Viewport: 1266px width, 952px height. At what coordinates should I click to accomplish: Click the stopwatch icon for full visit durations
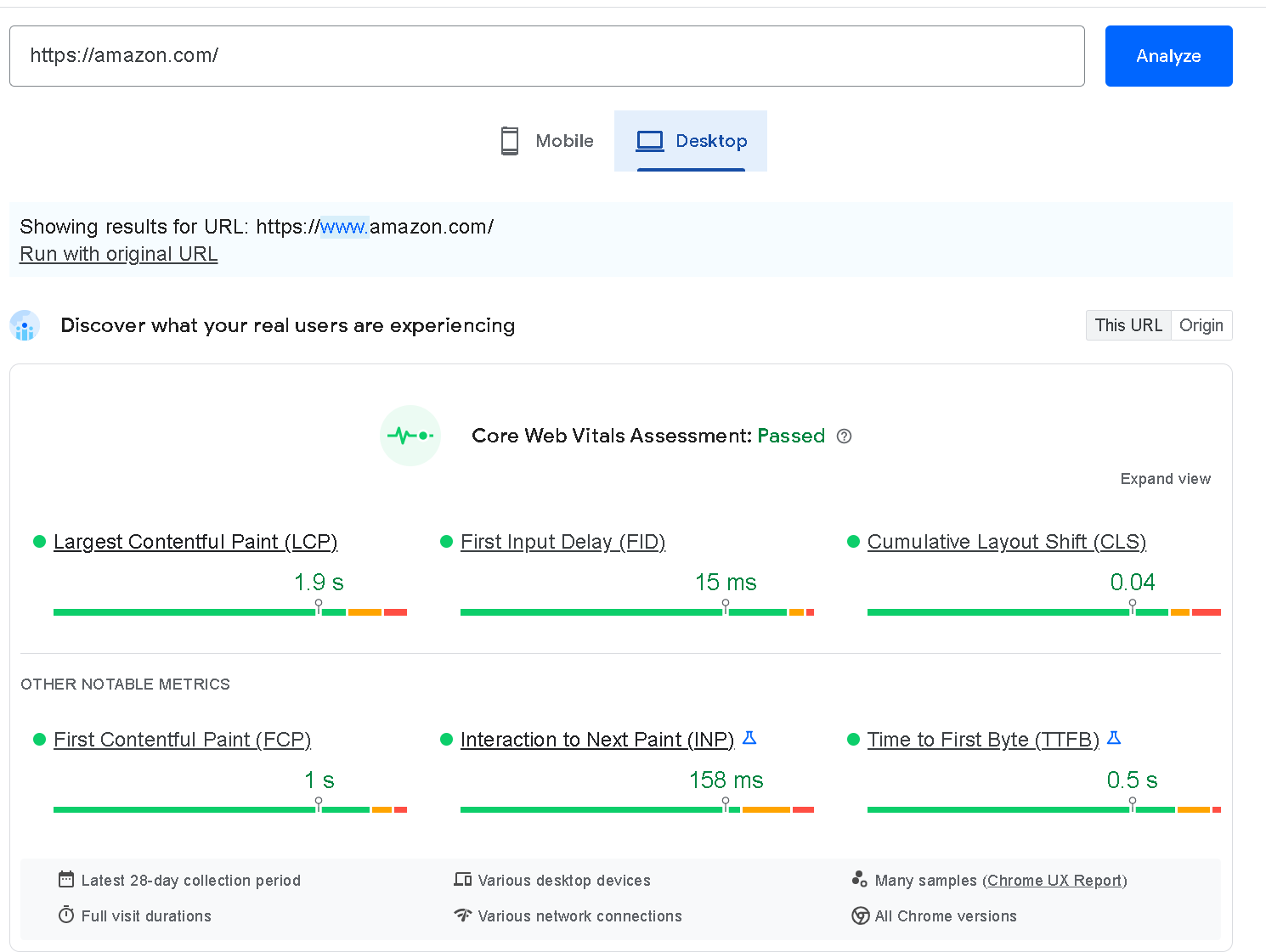pyautogui.click(x=66, y=915)
